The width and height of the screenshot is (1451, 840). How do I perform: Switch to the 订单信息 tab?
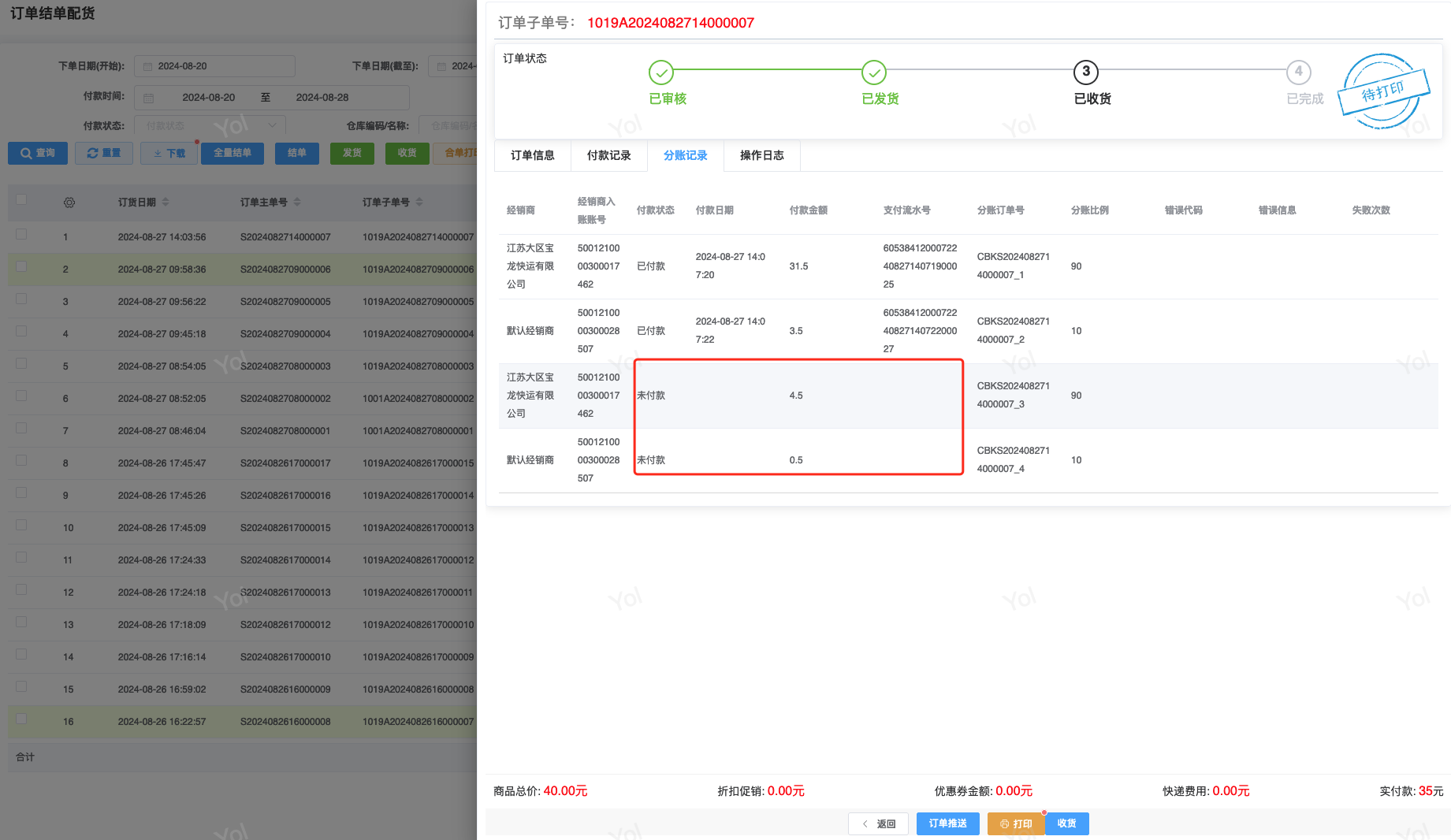click(x=532, y=155)
